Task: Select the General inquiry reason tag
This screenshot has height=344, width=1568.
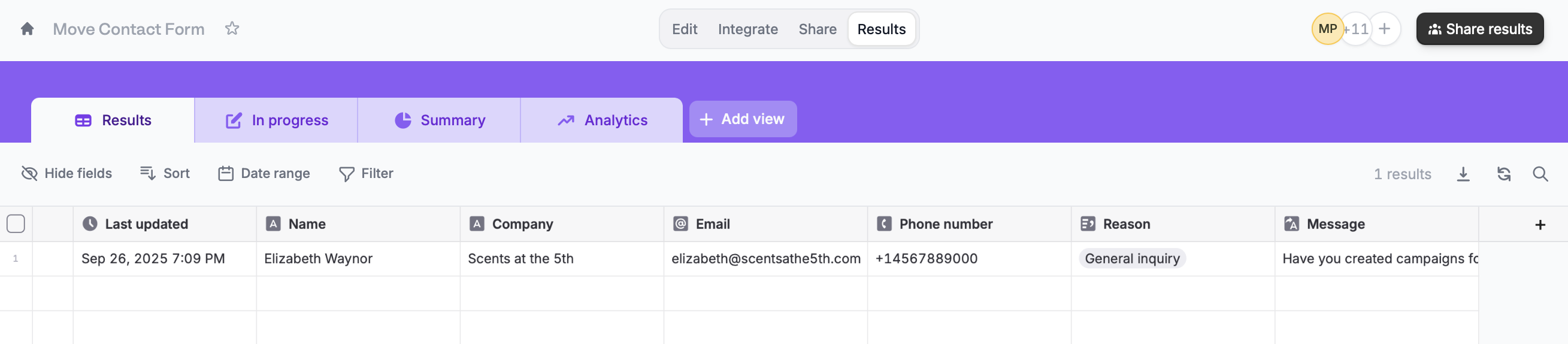Action: [x=1131, y=259]
